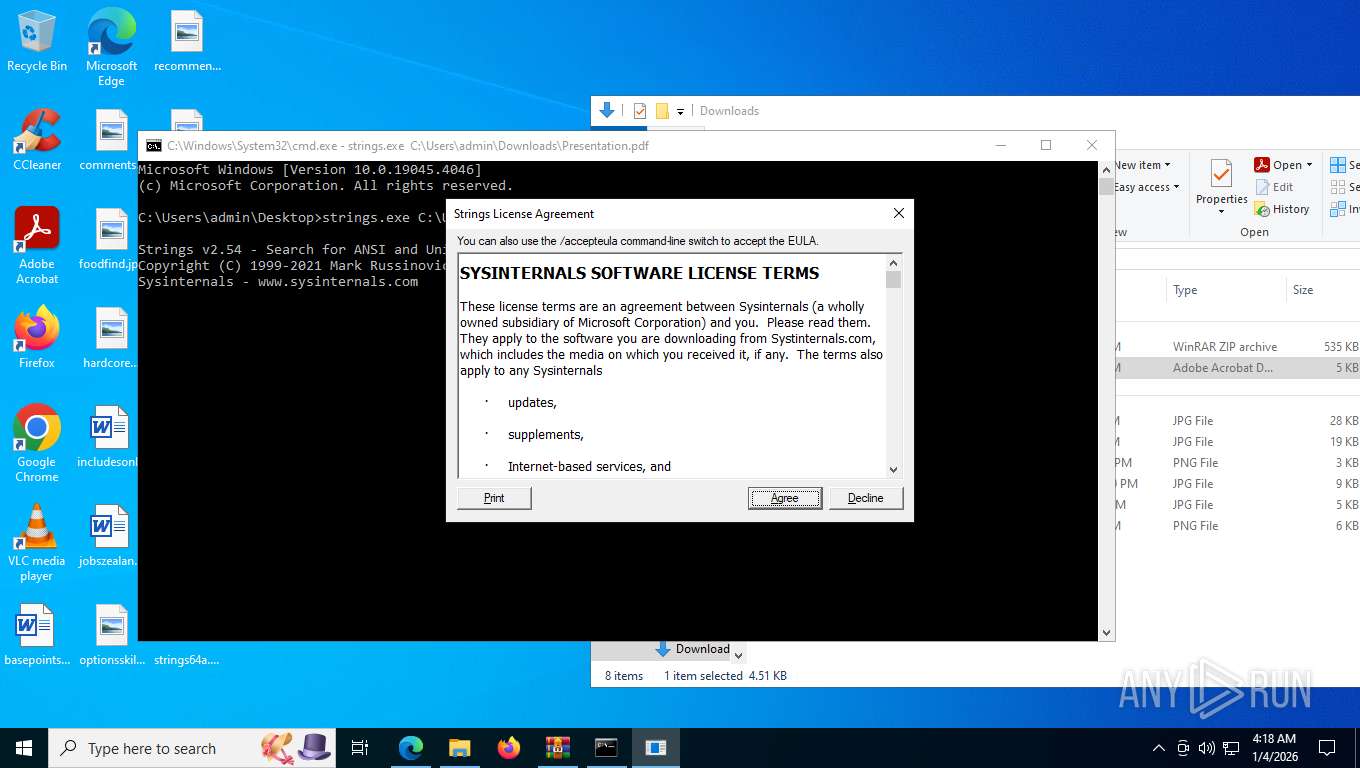
Task: Agree to the Strings license
Action: [785, 498]
